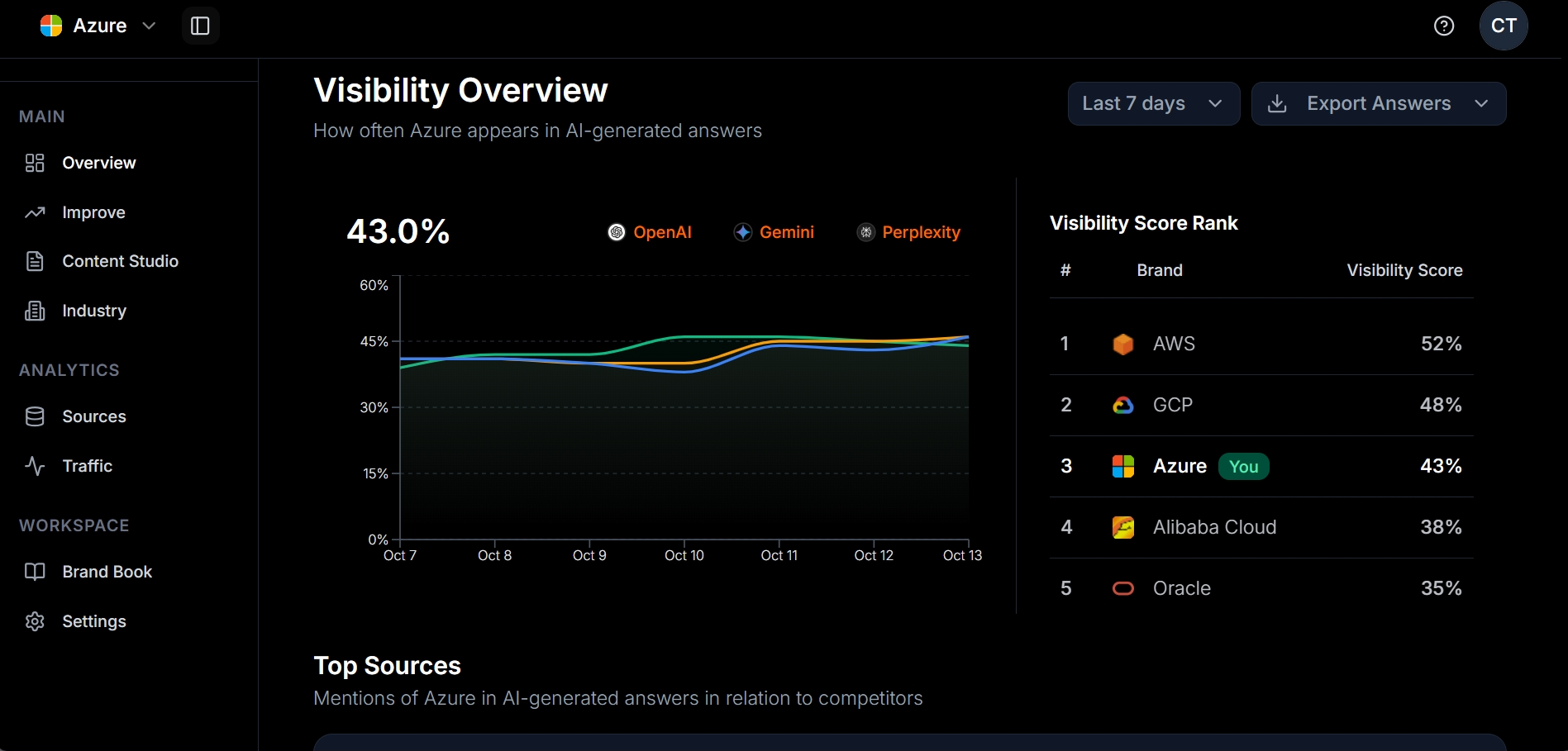The width and height of the screenshot is (1568, 751).
Task: Toggle the OpenAI series in the chart legend
Action: click(x=651, y=232)
